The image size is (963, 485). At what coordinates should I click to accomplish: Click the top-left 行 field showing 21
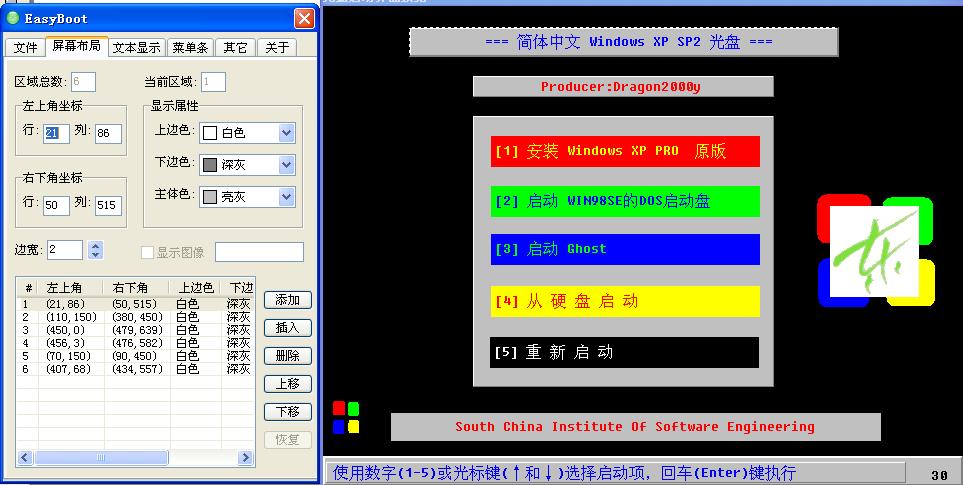(x=56, y=133)
